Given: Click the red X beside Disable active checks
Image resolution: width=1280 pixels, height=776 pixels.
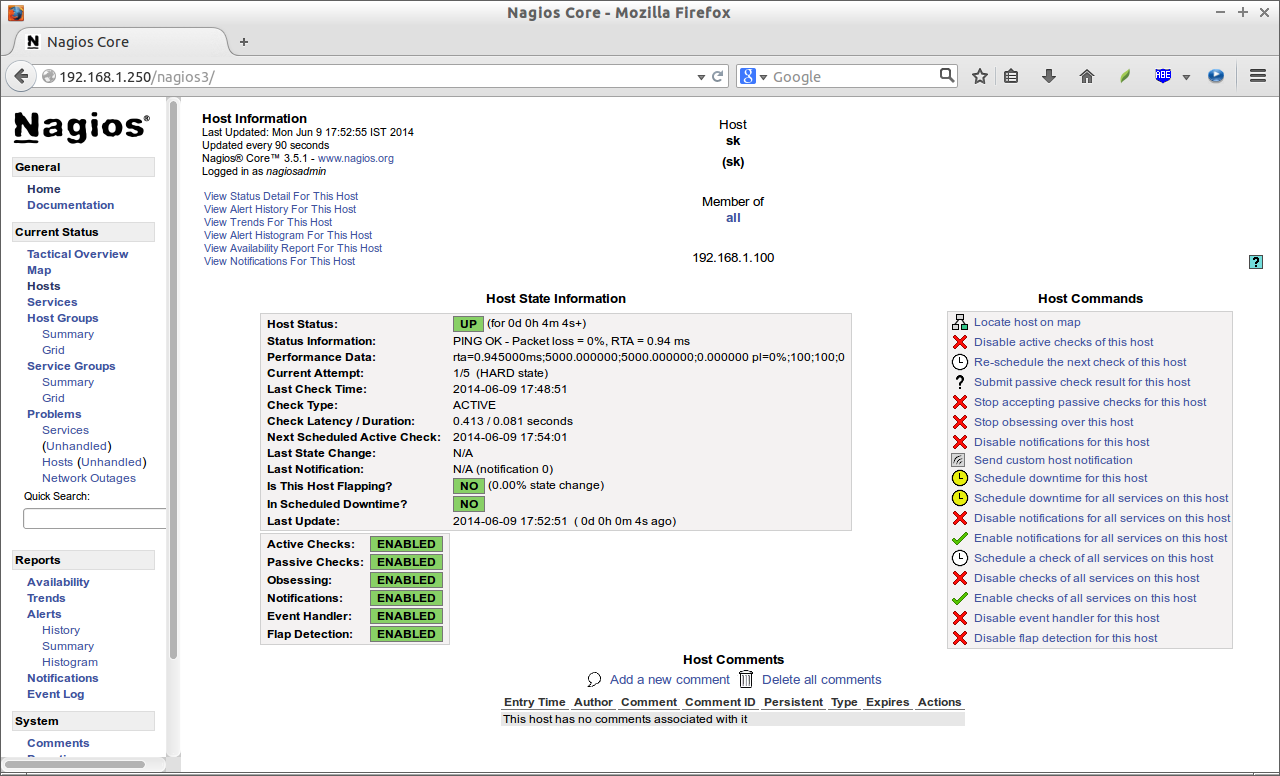Looking at the screenshot, I should tap(960, 342).
